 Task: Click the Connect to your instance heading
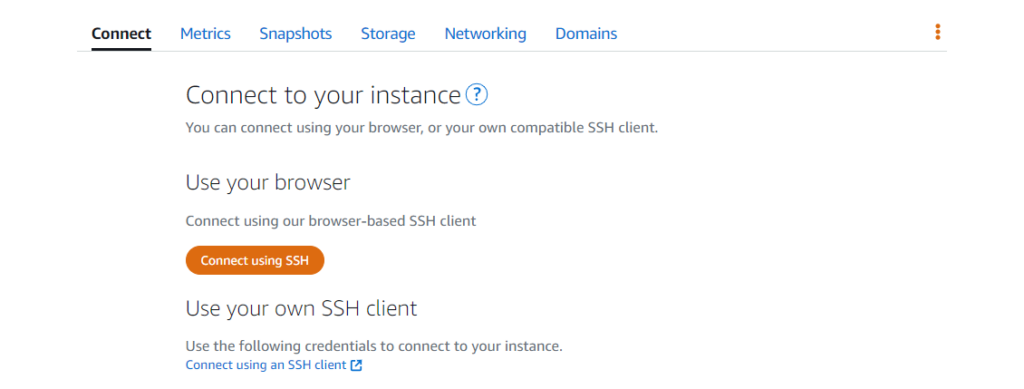[x=323, y=95]
